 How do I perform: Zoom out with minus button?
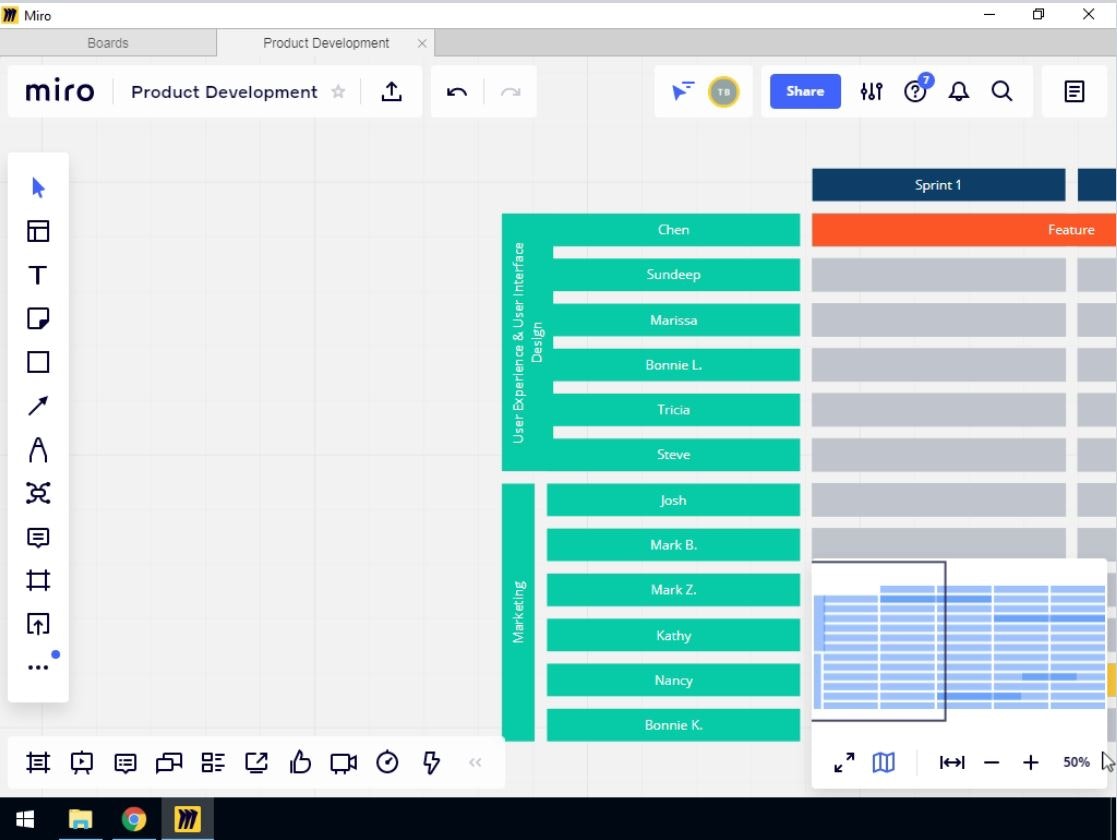click(x=991, y=762)
